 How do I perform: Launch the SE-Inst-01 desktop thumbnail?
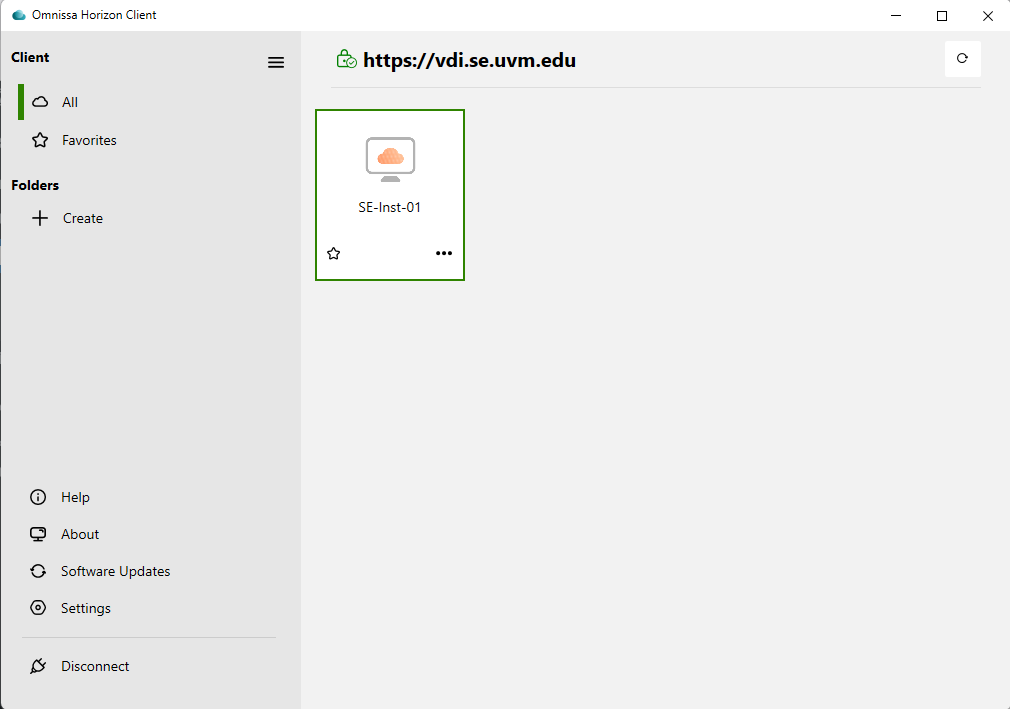coord(390,159)
